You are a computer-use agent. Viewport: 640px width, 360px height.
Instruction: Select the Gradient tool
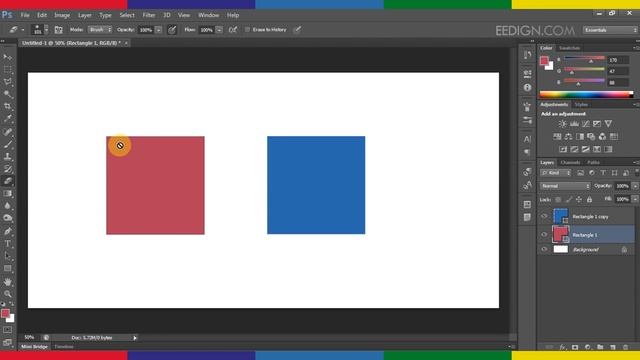point(8,193)
